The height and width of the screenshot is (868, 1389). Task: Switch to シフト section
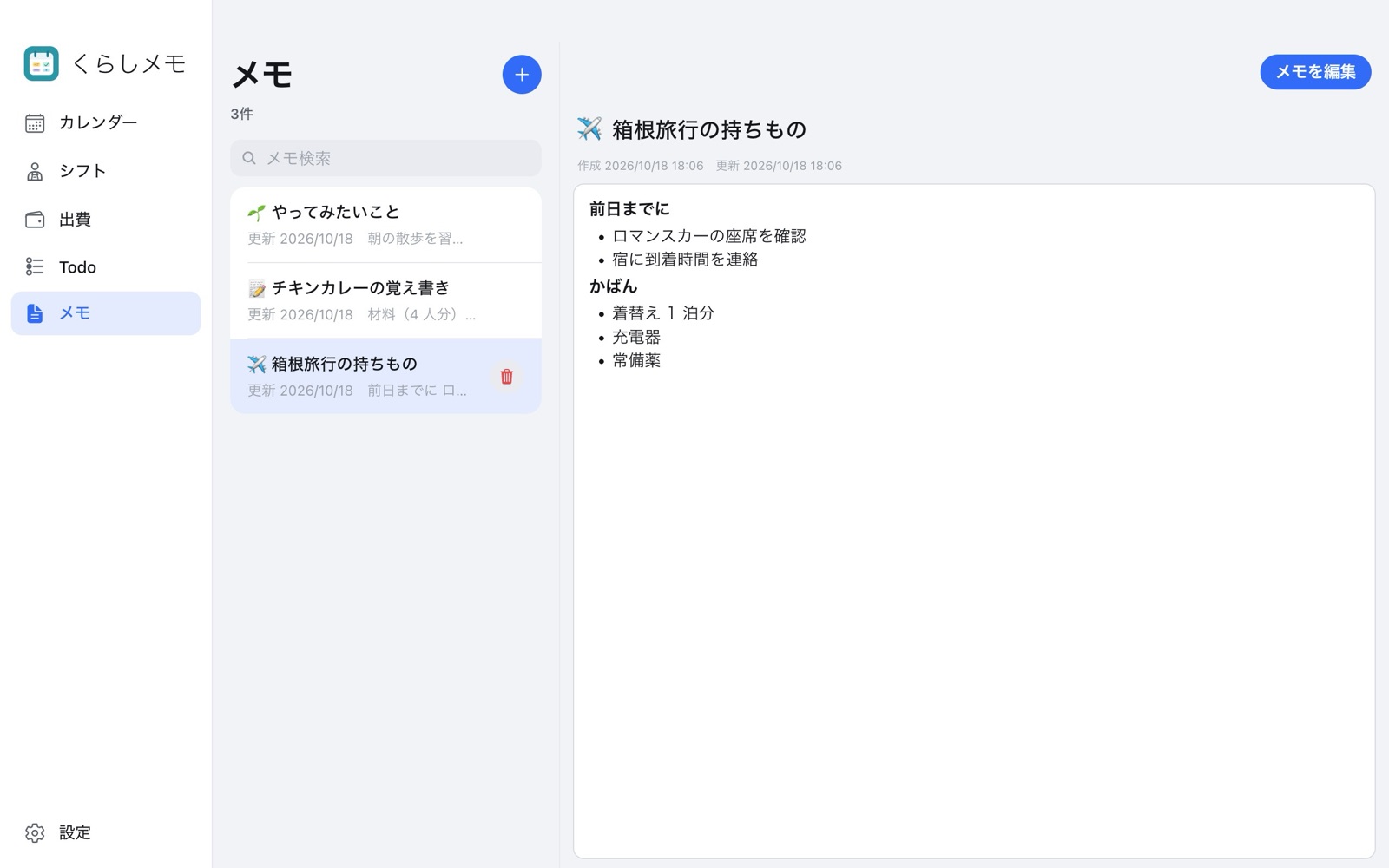(82, 171)
